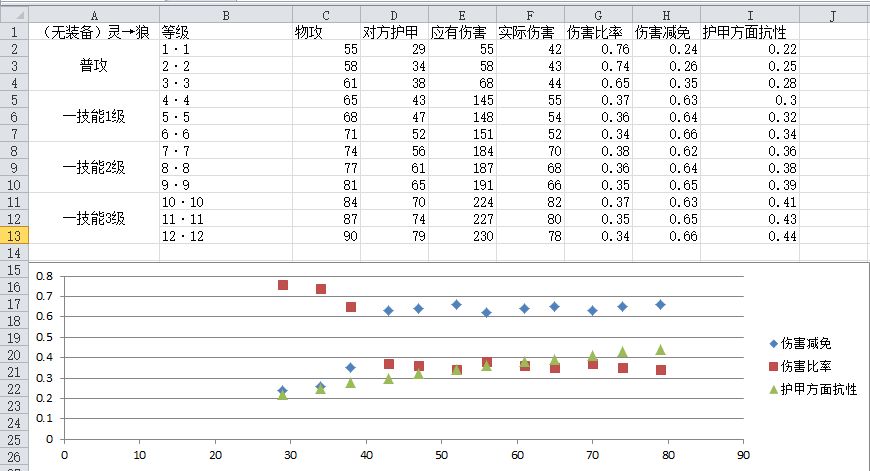Select the green 护甲方面抗性 legend entry
870x471 pixels.
point(813,389)
